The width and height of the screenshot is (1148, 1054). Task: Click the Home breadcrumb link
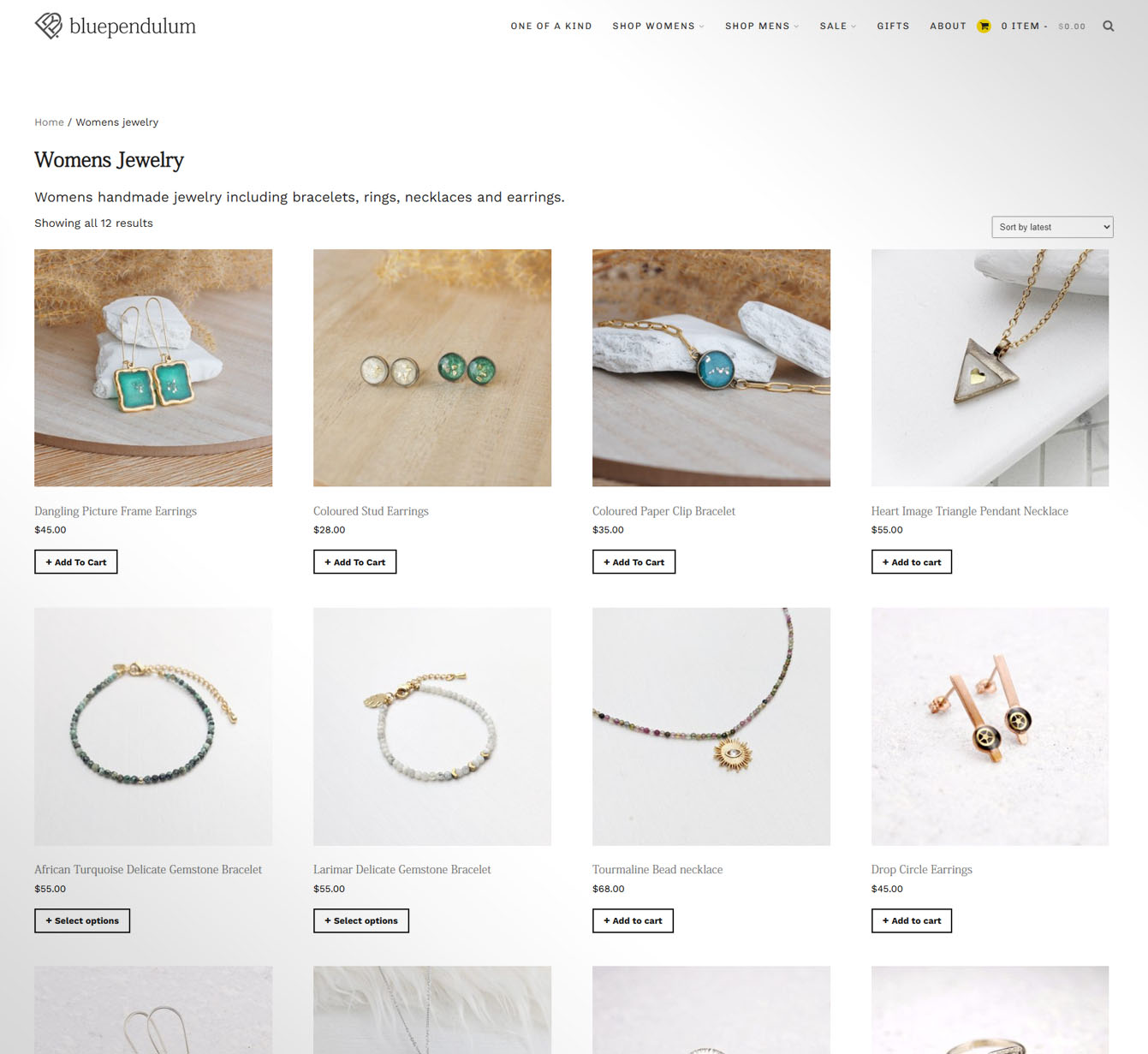(x=49, y=122)
